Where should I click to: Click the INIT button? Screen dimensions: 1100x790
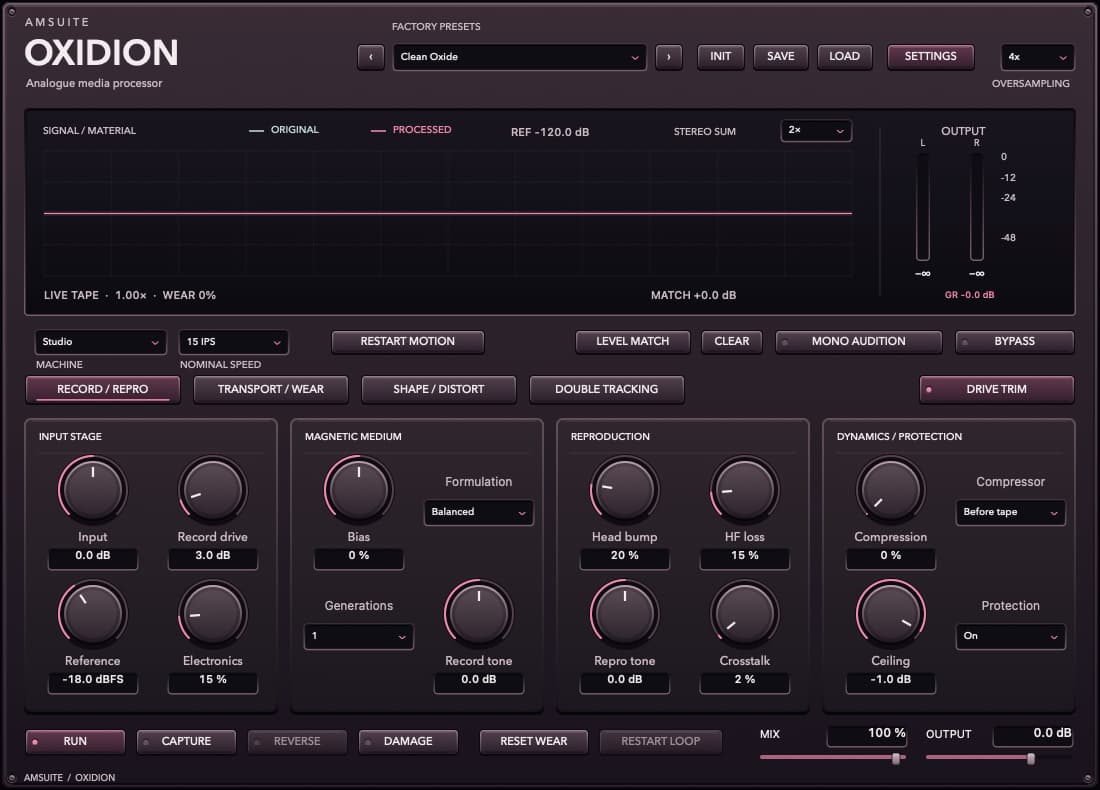click(720, 57)
